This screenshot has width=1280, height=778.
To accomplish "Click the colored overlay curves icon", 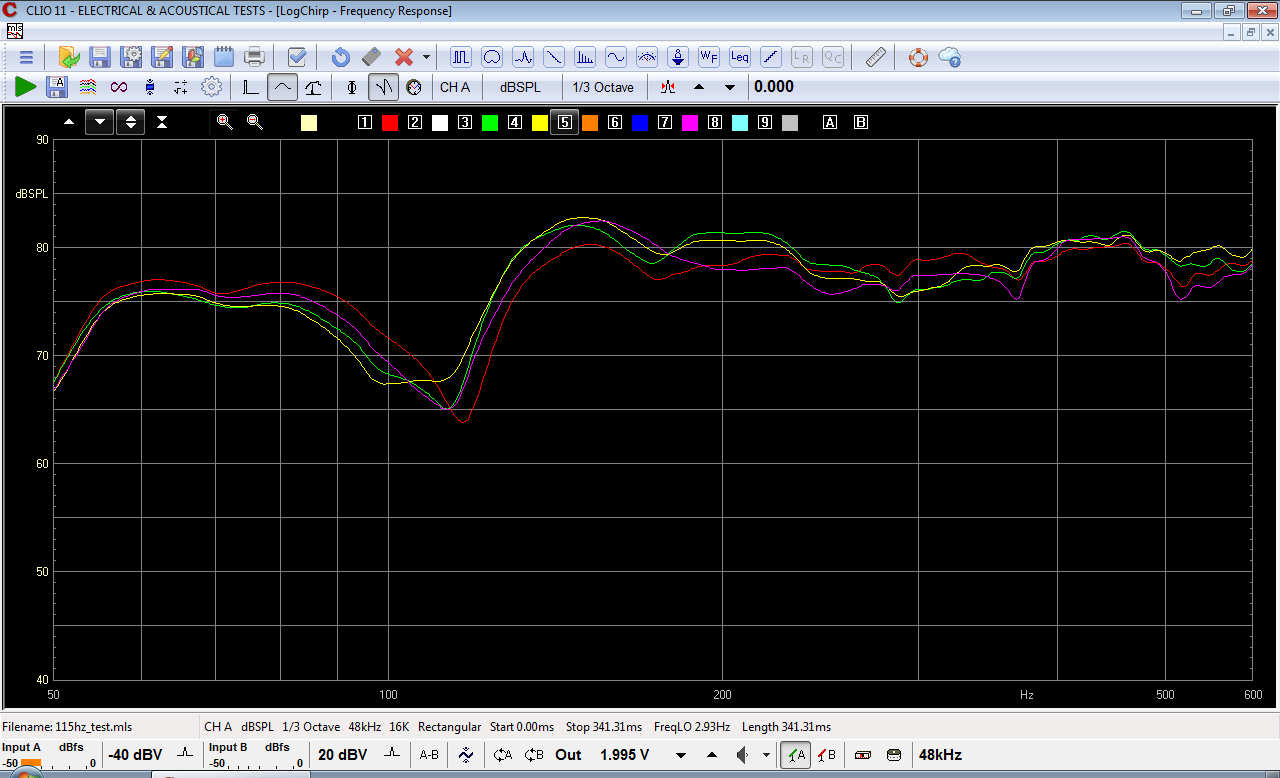I will 88,87.
